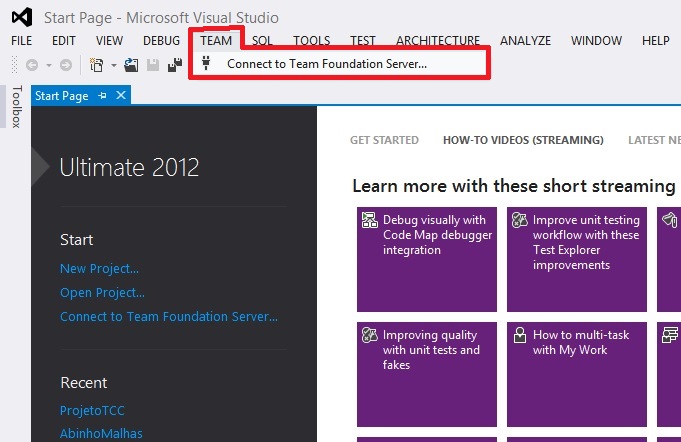Open the TEST menu
This screenshot has height=442, width=681.
(x=363, y=41)
